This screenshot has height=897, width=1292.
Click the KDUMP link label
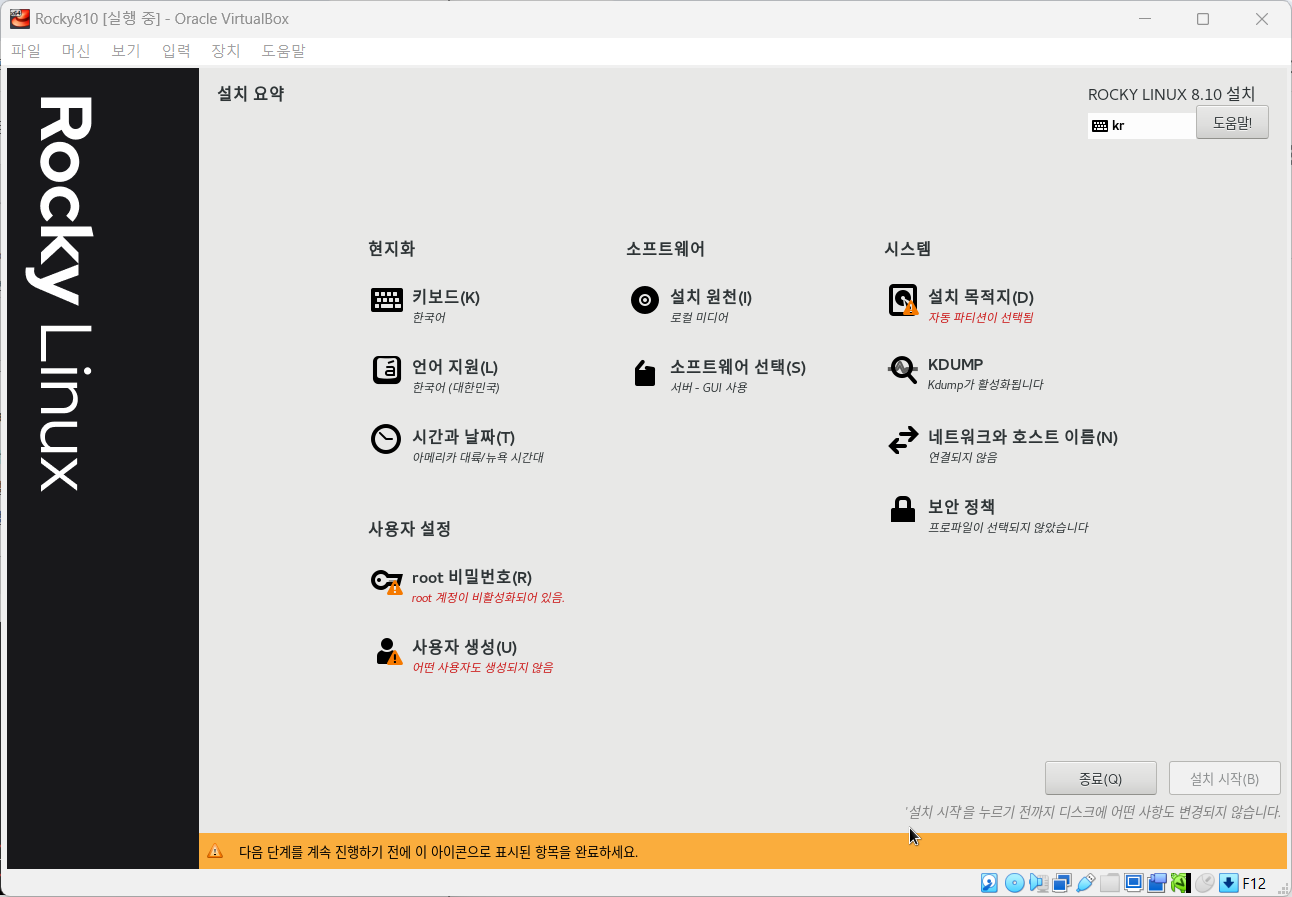pos(956,365)
